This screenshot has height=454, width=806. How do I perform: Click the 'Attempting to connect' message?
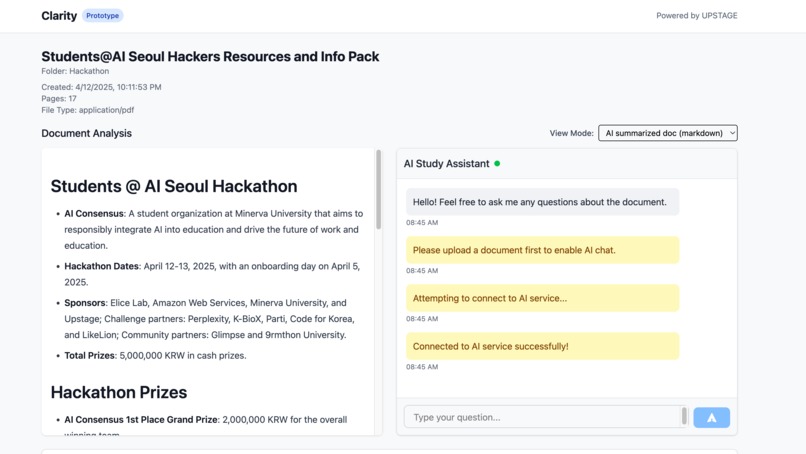click(x=542, y=298)
